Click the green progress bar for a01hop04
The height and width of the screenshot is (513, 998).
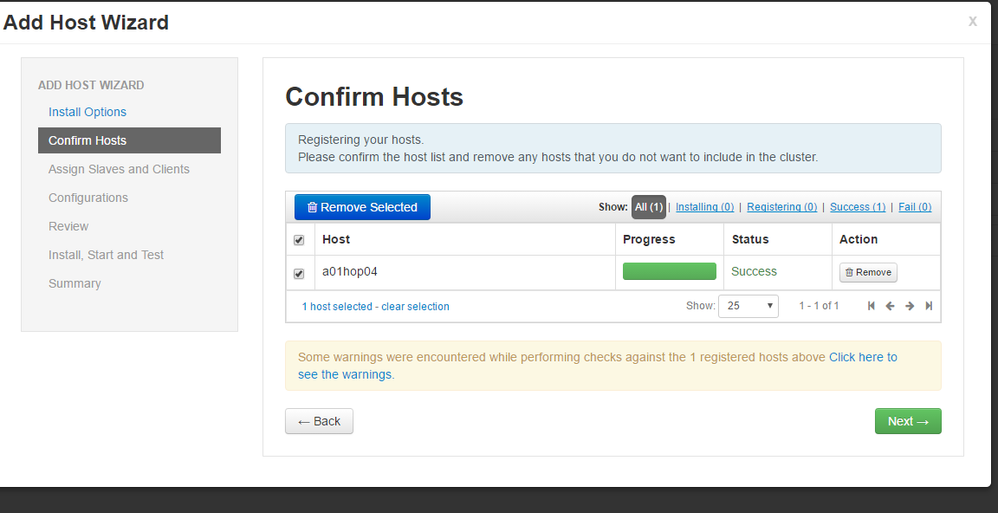669,272
